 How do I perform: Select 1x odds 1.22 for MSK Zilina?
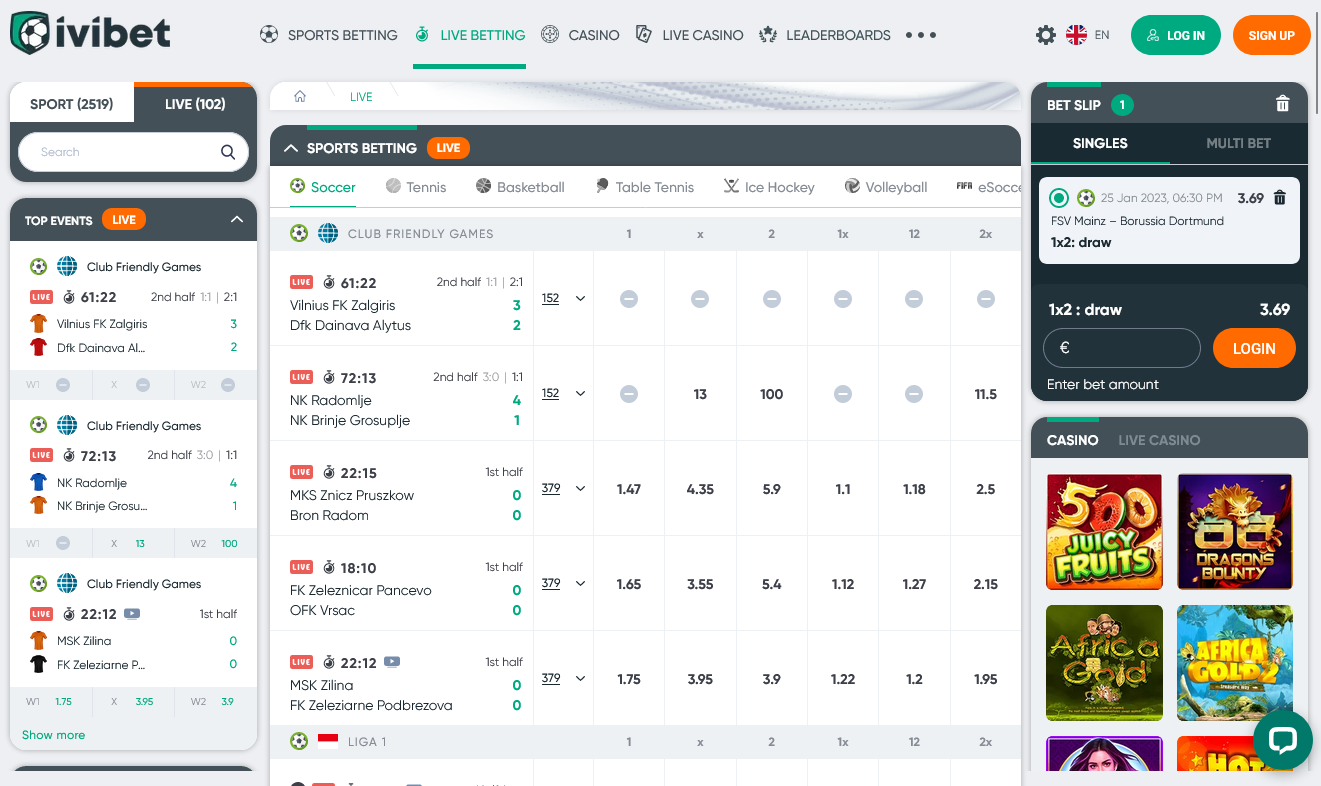pyautogui.click(x=843, y=679)
